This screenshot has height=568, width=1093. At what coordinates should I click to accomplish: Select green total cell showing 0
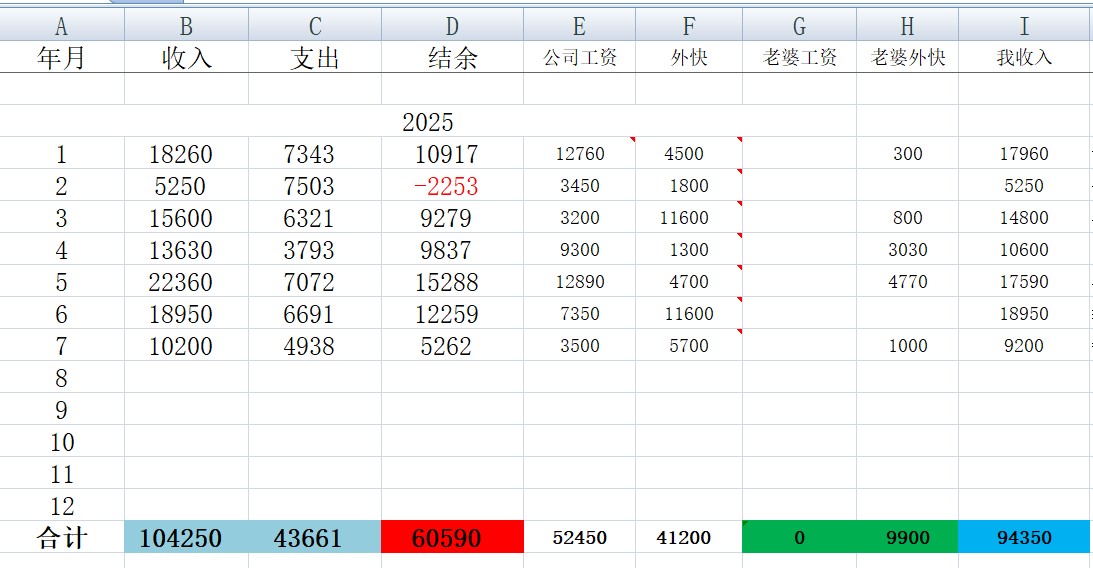(x=800, y=537)
